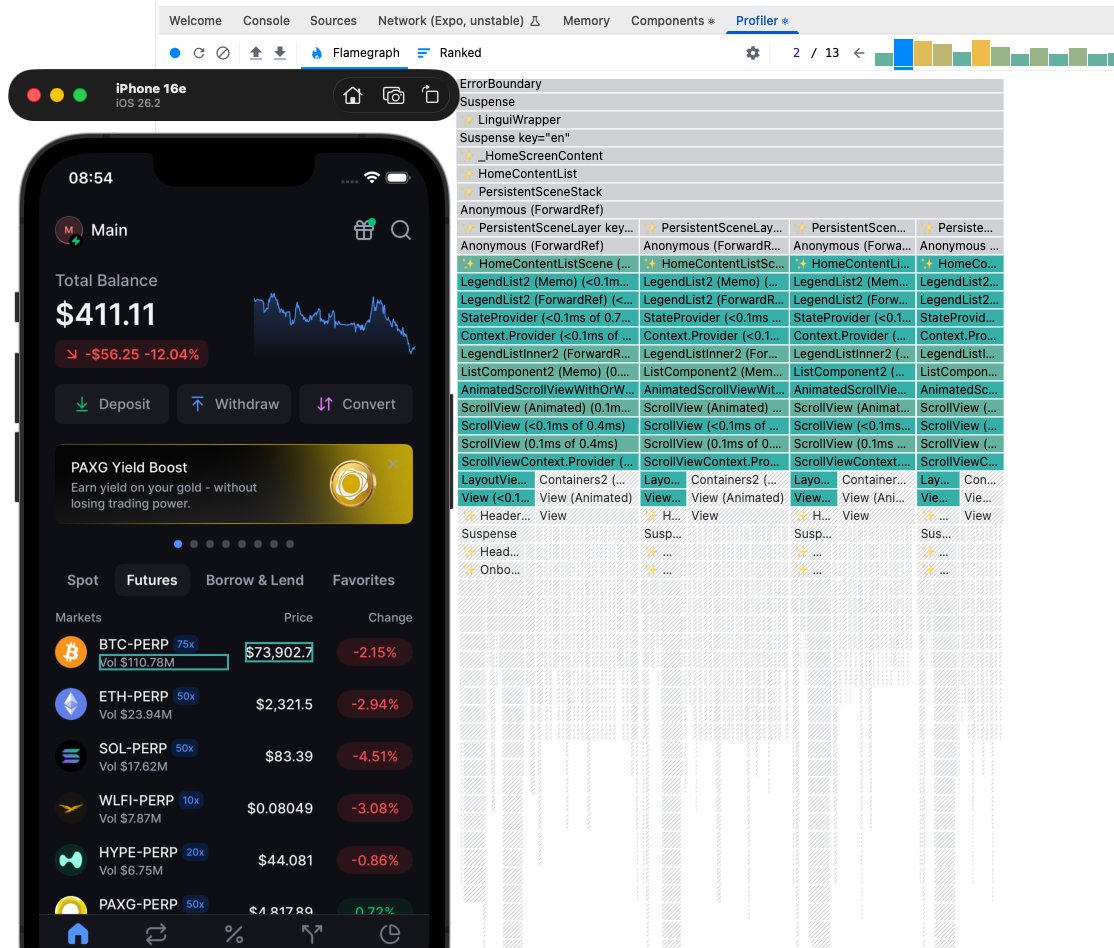Edit the commit number field
Viewport: 1114px width, 948px height.
796,53
